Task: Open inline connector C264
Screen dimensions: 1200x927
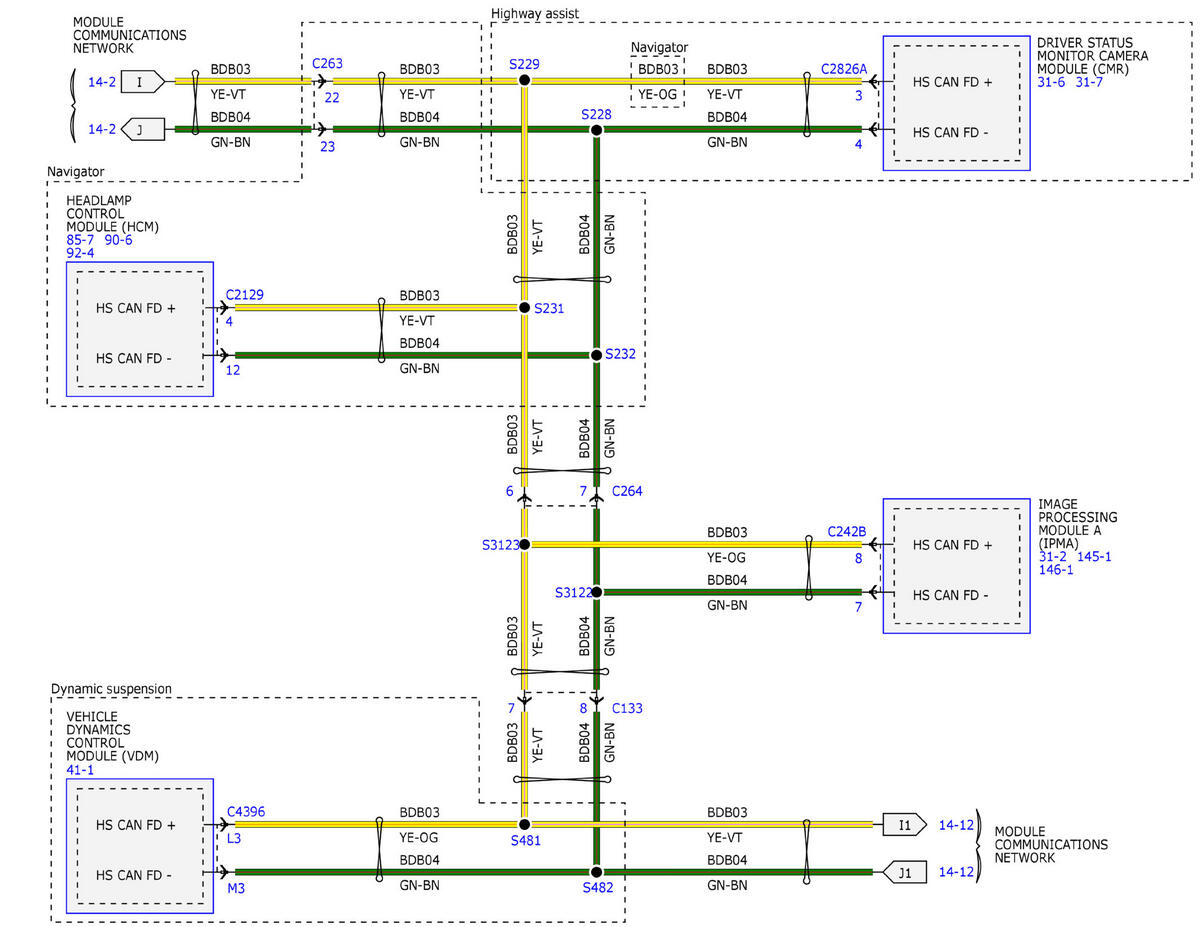Action: click(627, 491)
